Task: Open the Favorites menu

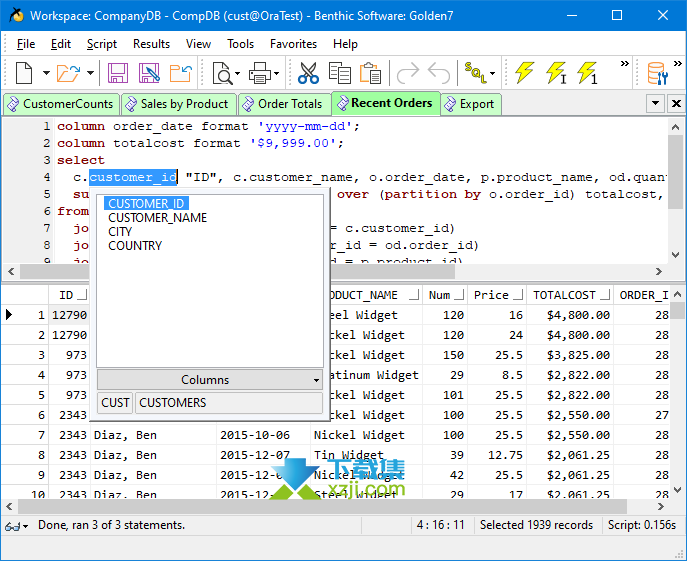Action: (x=293, y=44)
